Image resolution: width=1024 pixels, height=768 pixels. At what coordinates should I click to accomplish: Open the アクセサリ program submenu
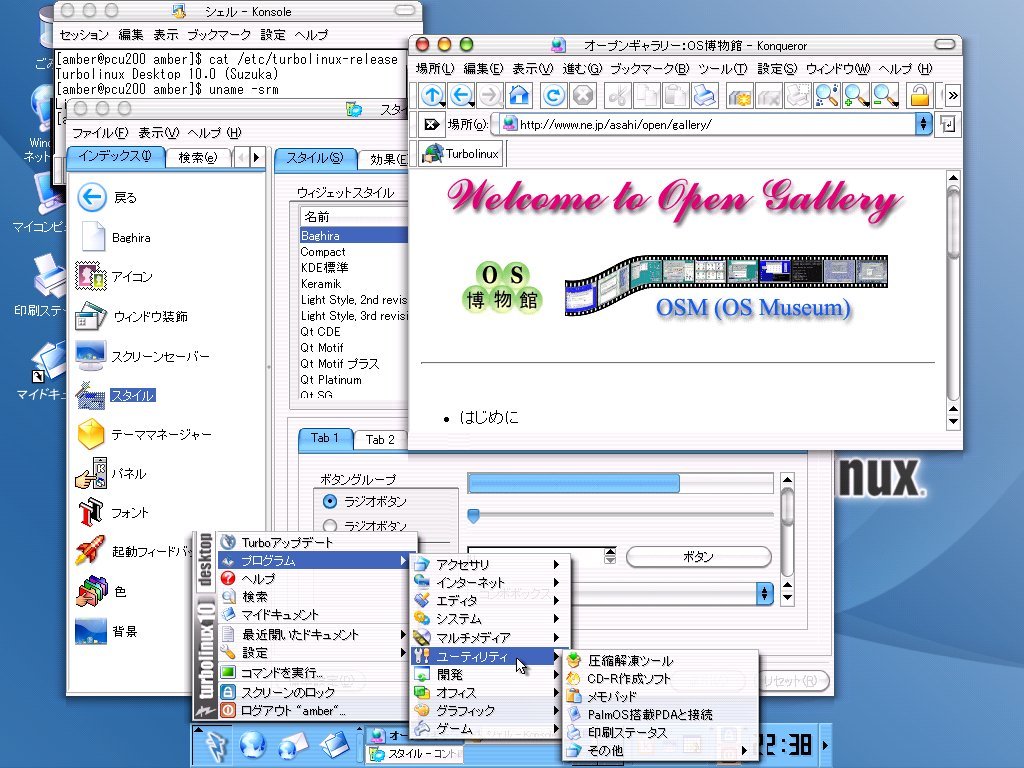[x=488, y=564]
